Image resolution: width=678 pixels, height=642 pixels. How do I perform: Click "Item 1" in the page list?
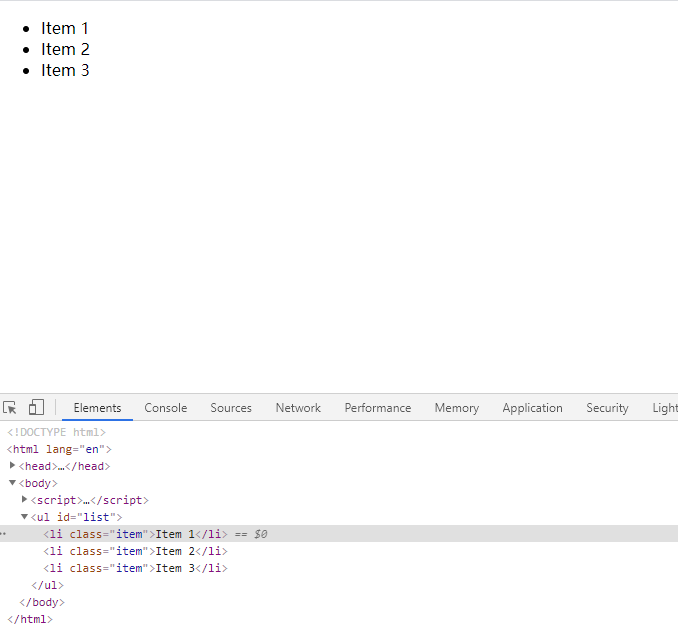65,29
